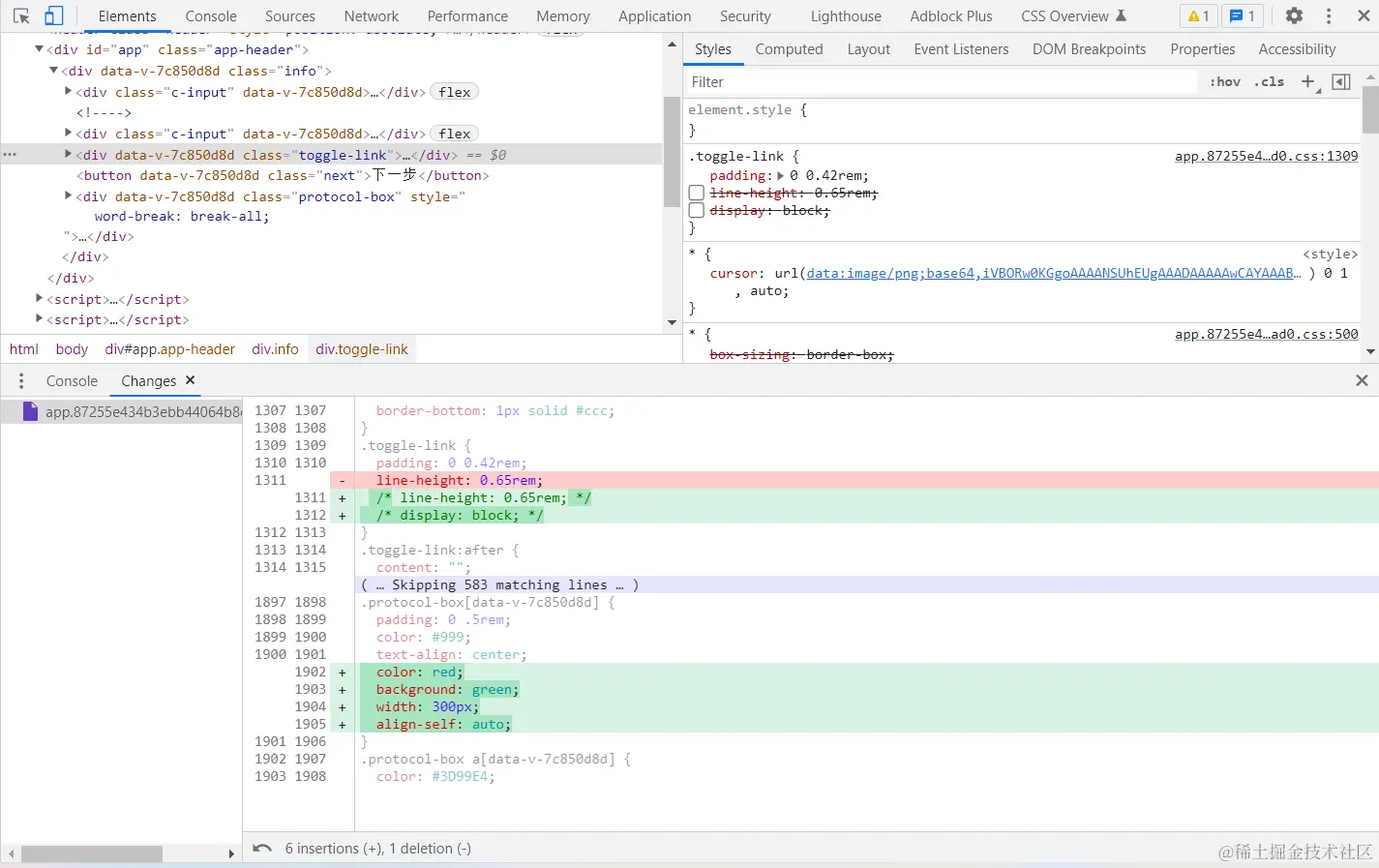The width and height of the screenshot is (1379, 868).
Task: Expand the toggle-link div node
Action: [68, 155]
